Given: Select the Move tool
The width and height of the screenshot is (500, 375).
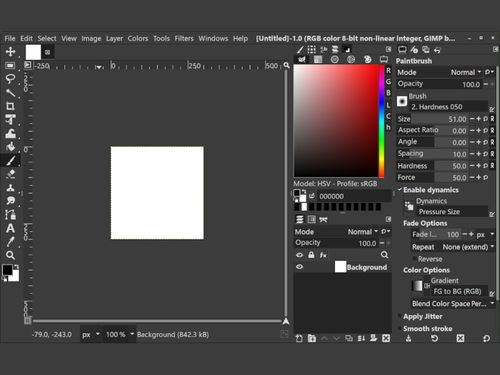Looking at the screenshot, I should point(10,51).
